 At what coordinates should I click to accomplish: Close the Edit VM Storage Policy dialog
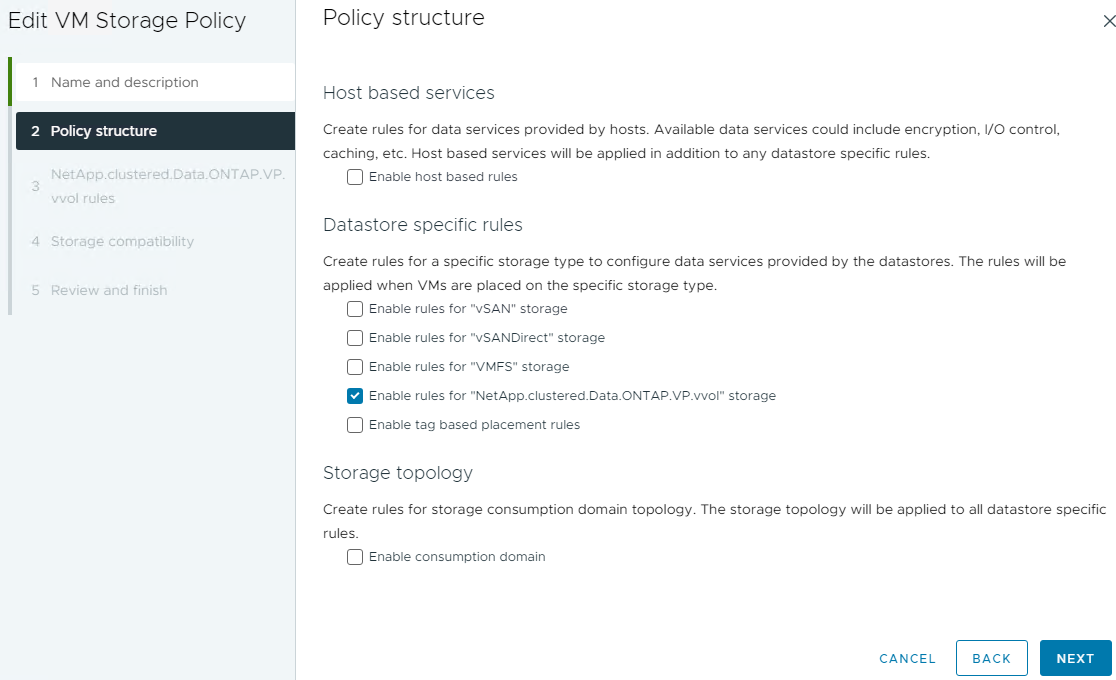coord(1108,21)
